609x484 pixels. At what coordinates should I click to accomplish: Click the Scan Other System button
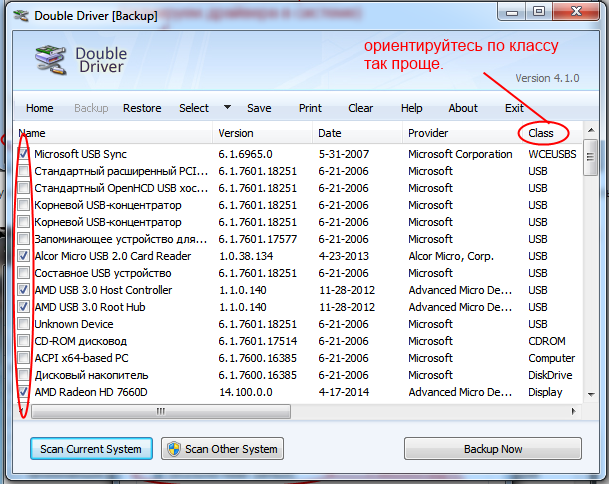coord(222,449)
